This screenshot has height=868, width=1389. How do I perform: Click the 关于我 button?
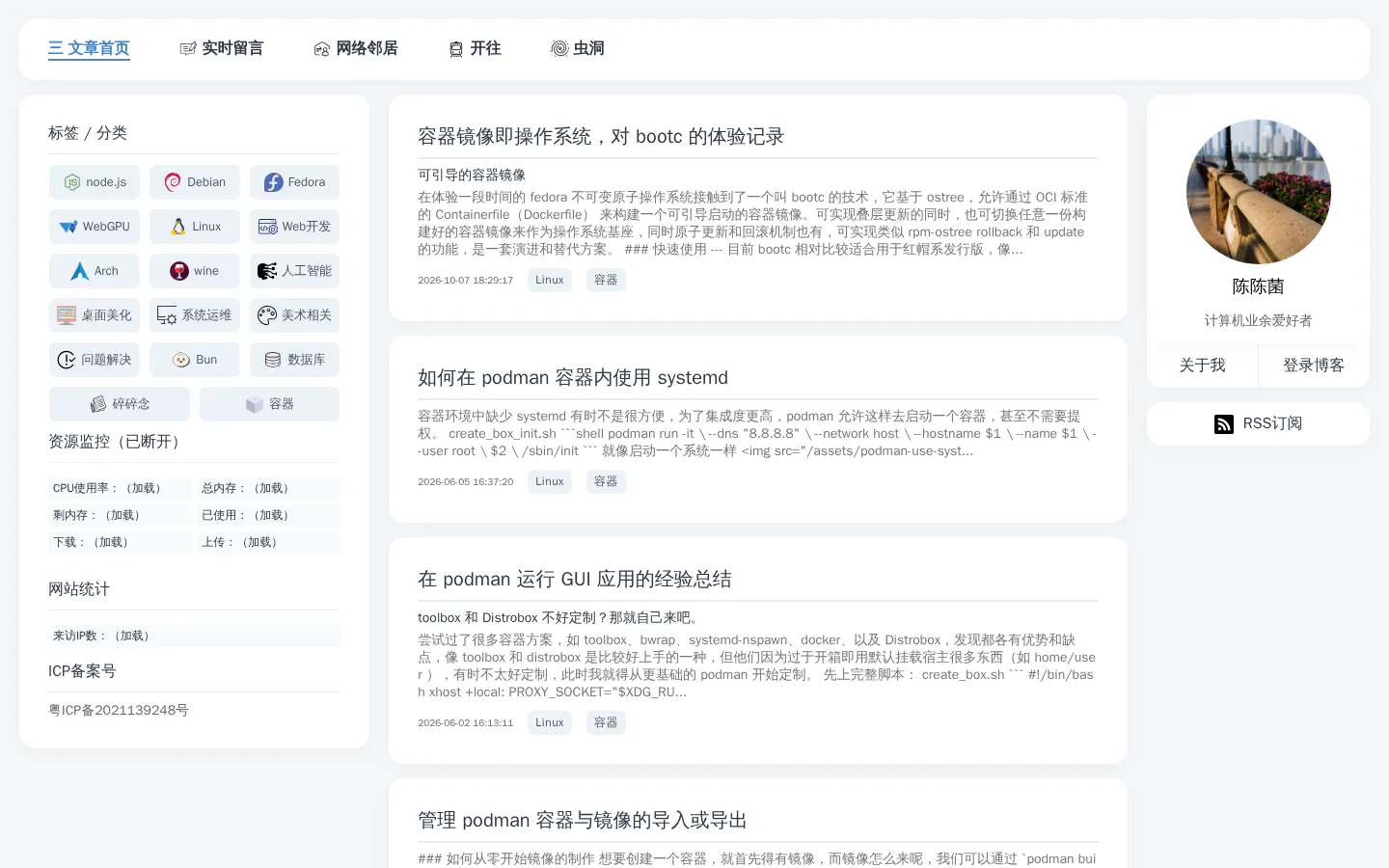point(1202,366)
